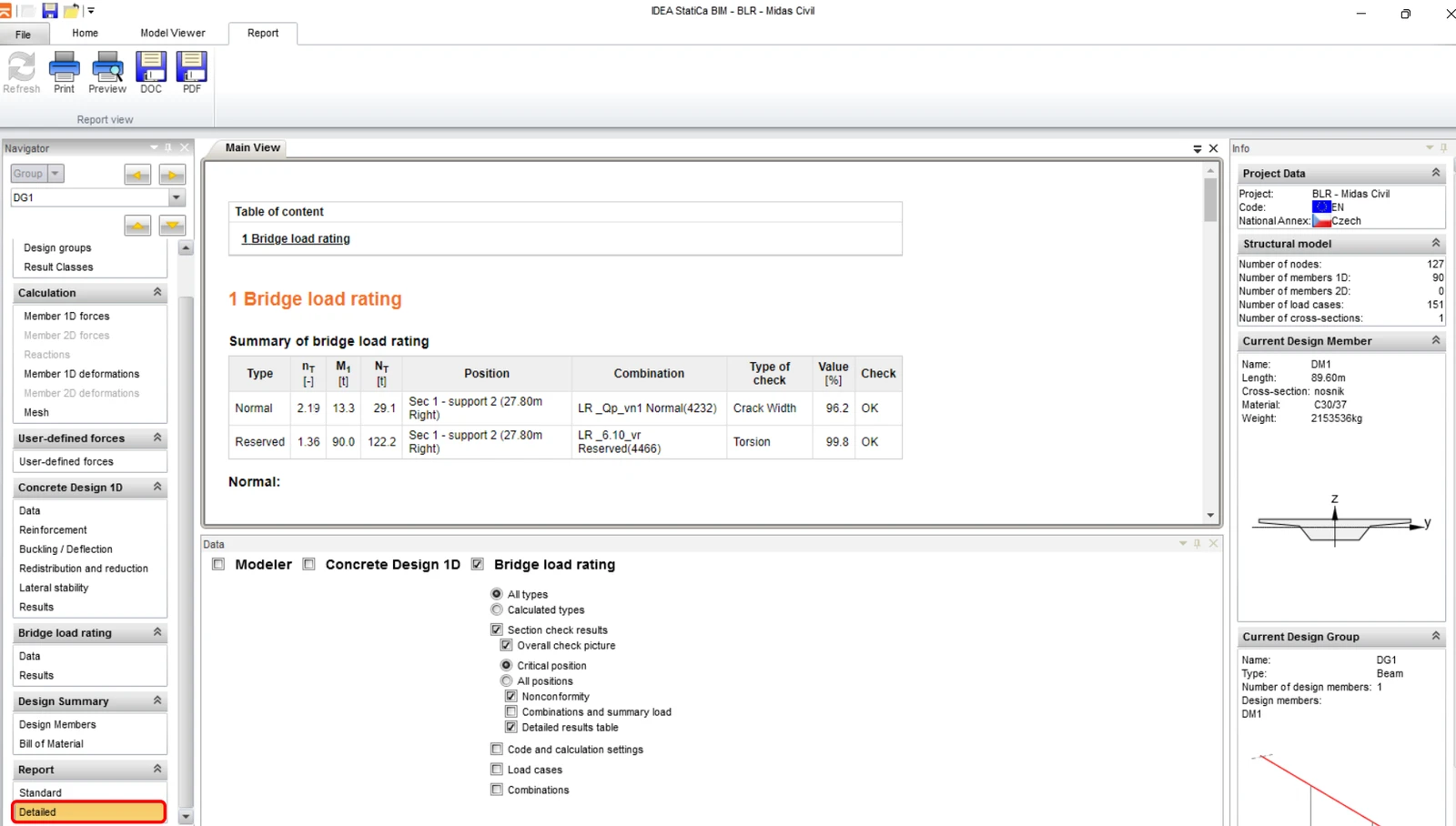Collapse the Structural model info section
Viewport: 1456px width, 826px height.
1436,243
